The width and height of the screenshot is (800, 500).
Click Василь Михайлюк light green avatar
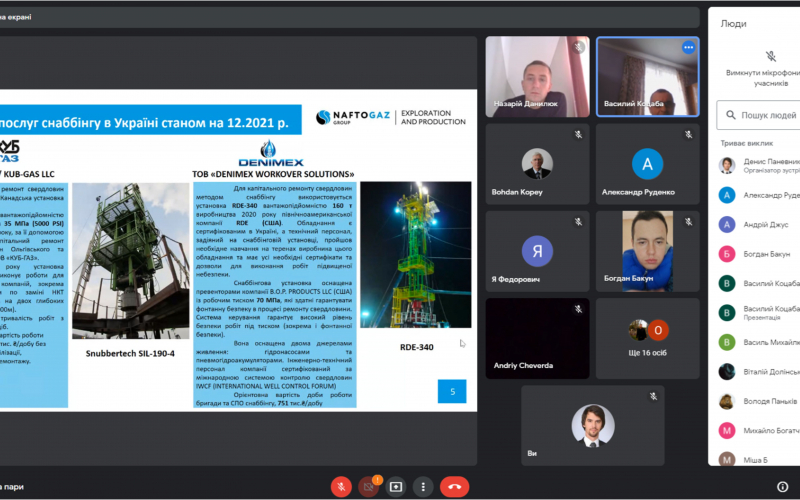coord(727,342)
